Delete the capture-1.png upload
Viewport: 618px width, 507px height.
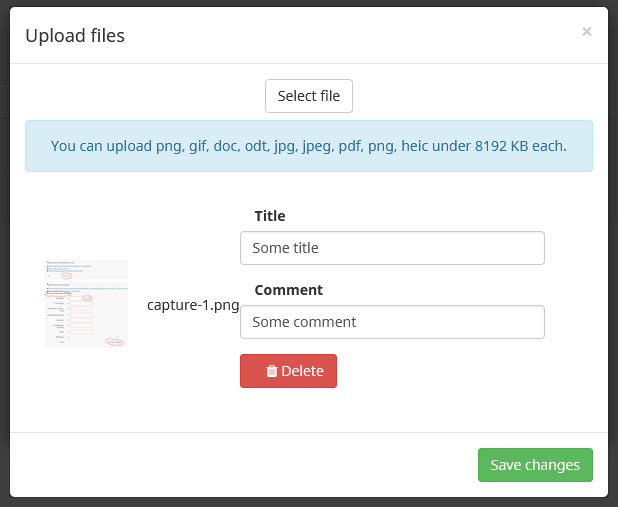288,371
